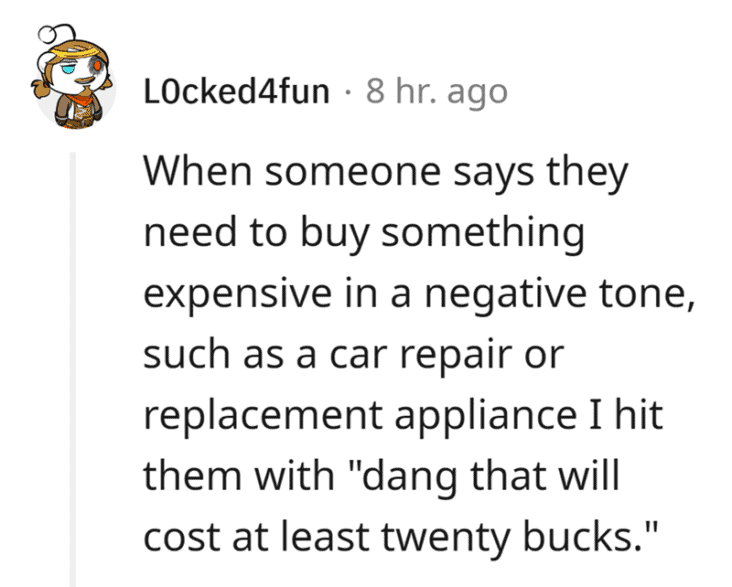This screenshot has height=587, width=732.
Task: Click the "8 hr. ago" timestamp
Action: tap(436, 93)
